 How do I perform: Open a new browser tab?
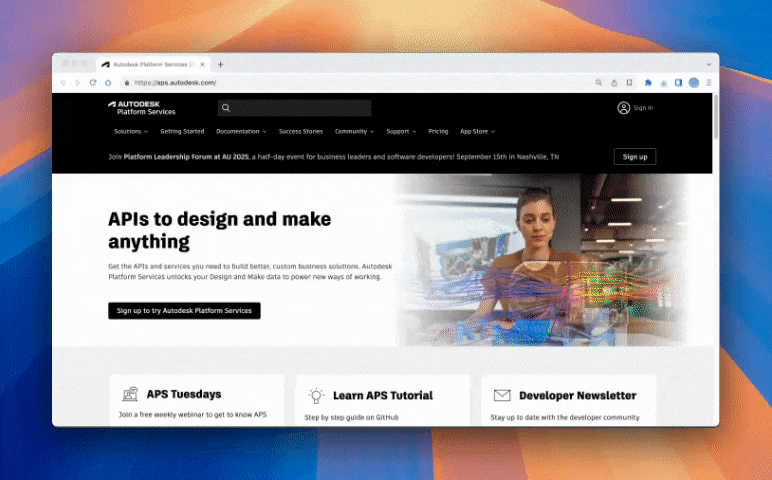click(220, 64)
